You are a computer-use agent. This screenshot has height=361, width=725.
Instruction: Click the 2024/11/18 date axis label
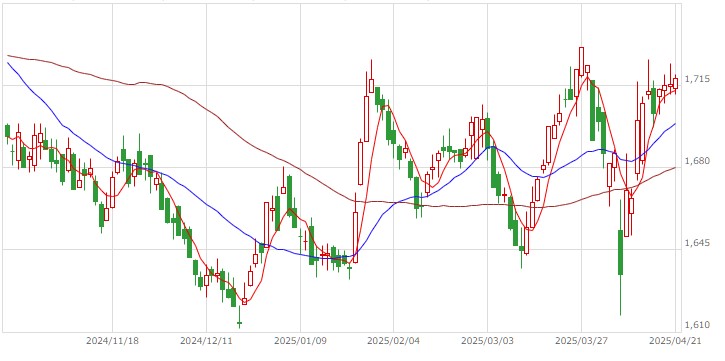(112, 341)
